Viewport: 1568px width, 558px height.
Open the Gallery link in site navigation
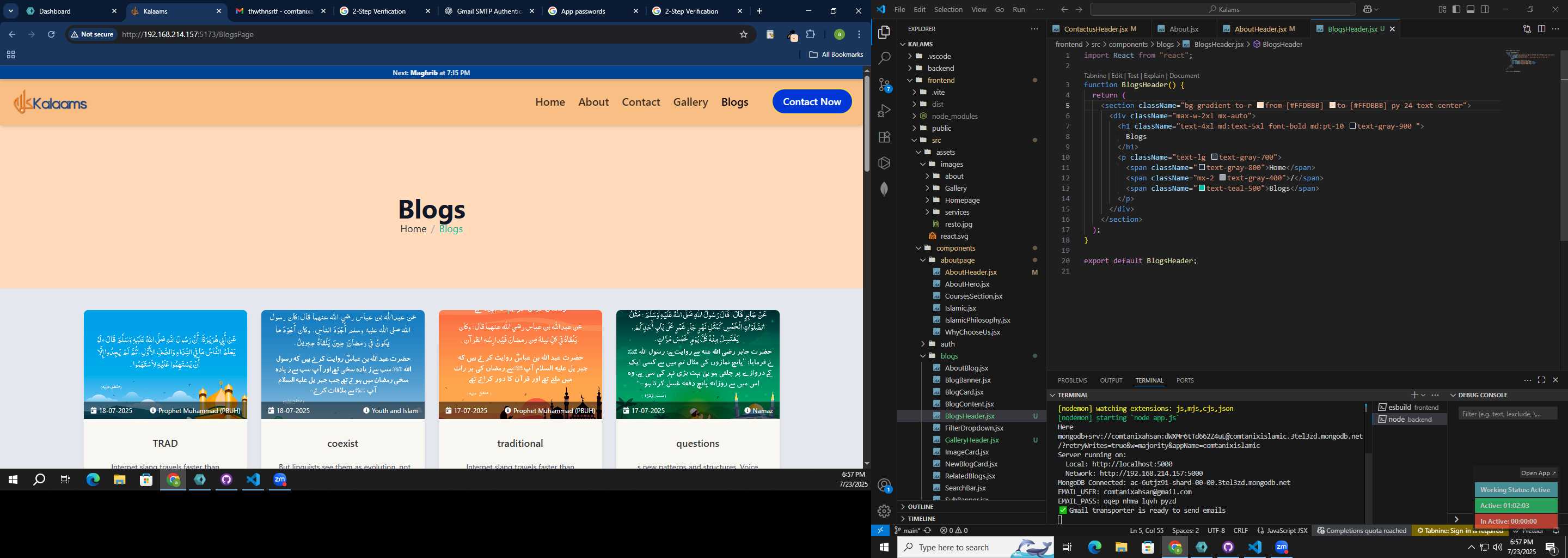click(x=690, y=102)
